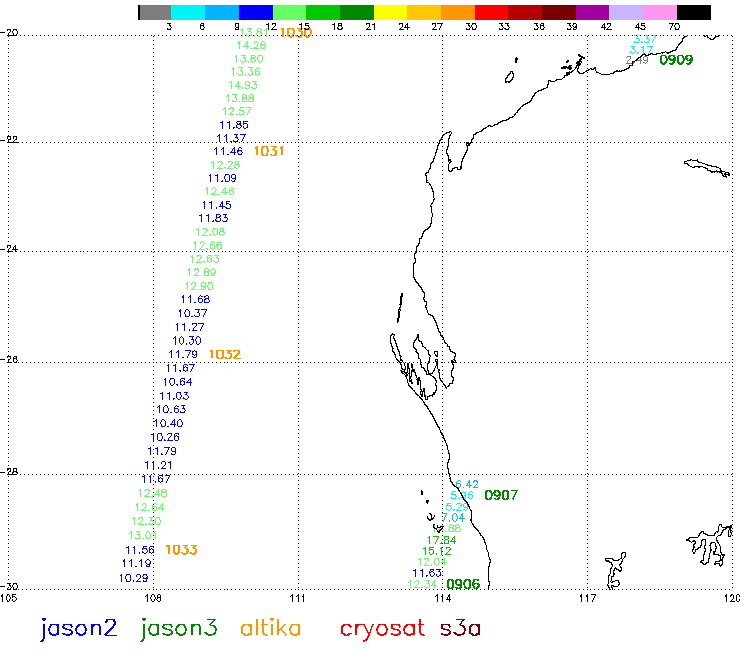Select the blue value 11.46
This screenshot has height=650, width=740.
click(x=228, y=152)
